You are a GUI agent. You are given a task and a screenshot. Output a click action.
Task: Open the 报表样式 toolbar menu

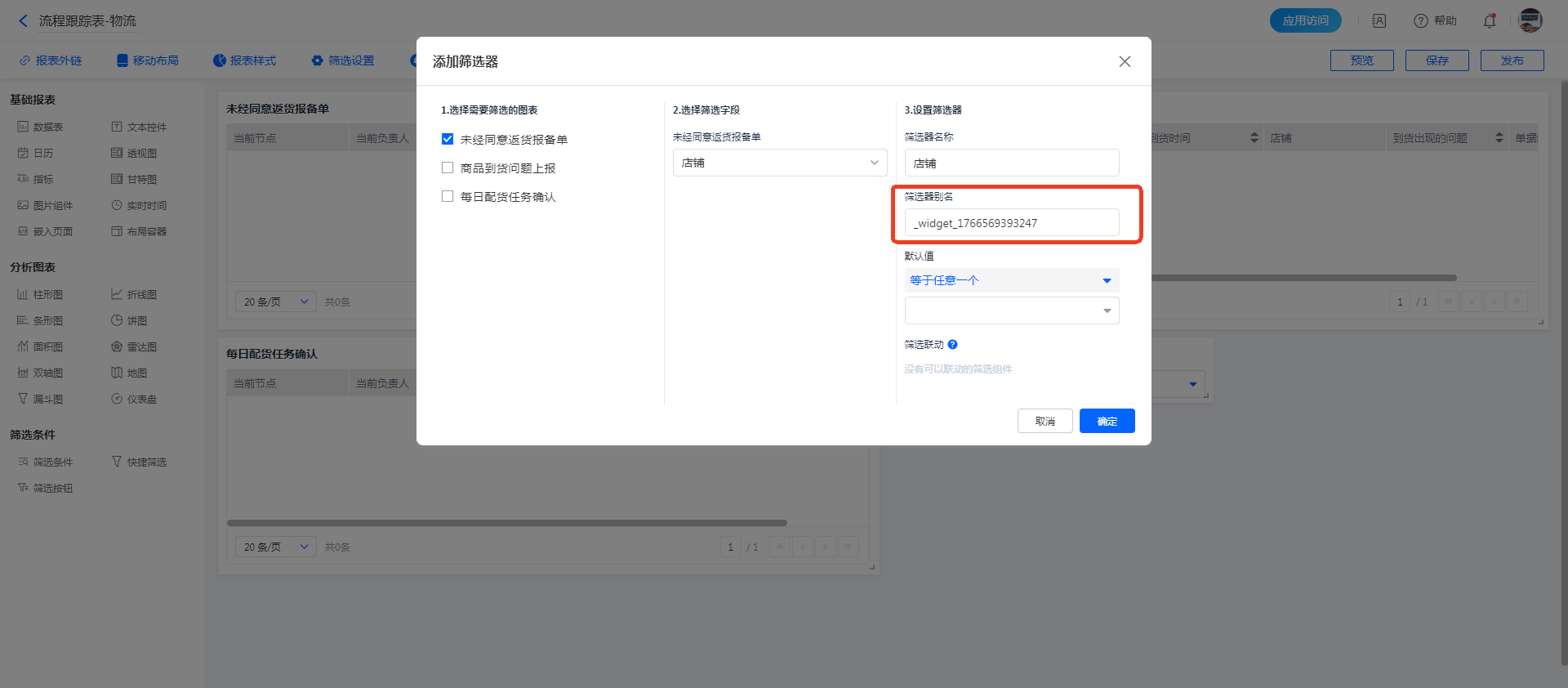[x=245, y=60]
